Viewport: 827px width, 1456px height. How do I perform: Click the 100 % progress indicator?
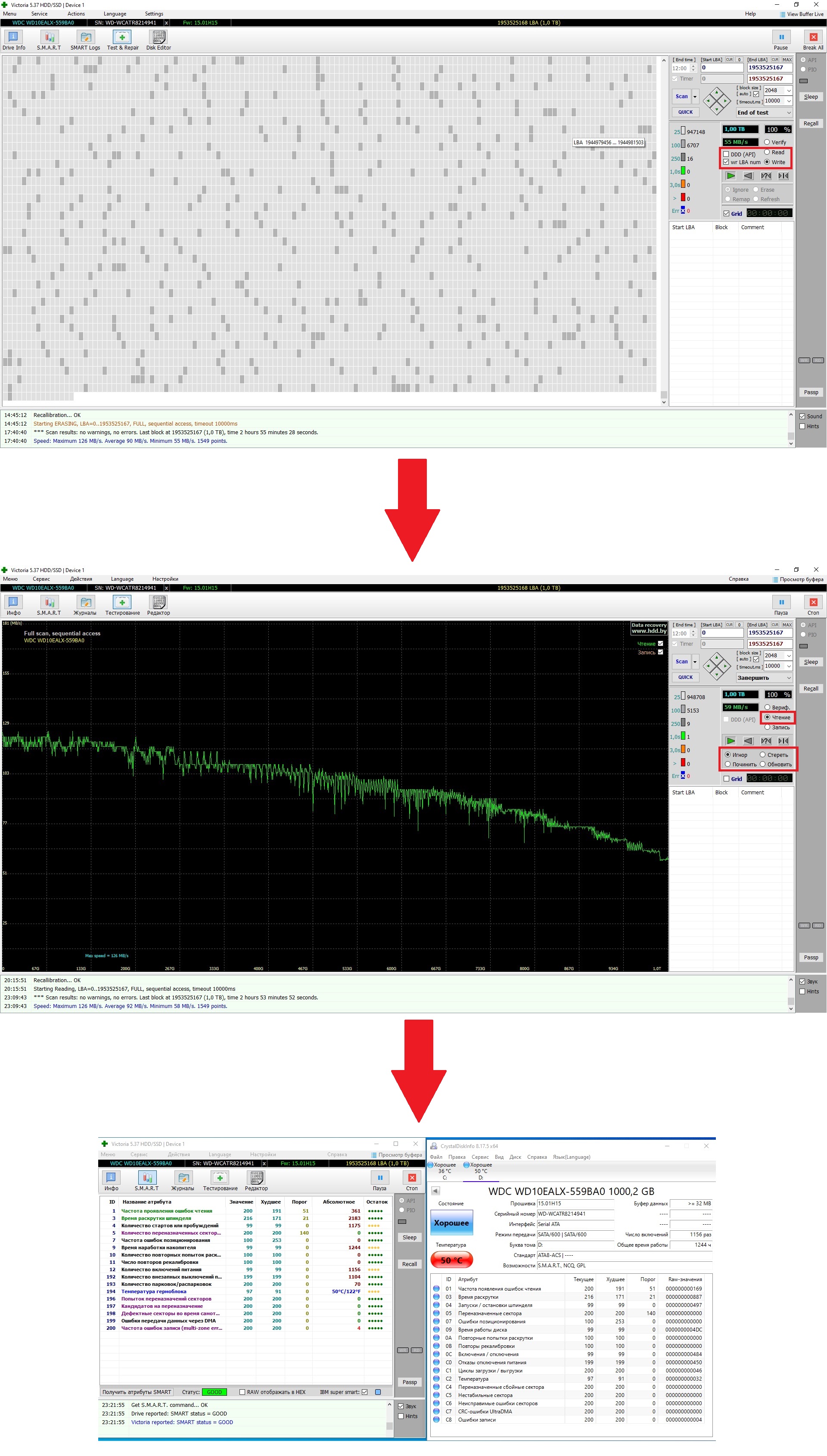point(777,130)
